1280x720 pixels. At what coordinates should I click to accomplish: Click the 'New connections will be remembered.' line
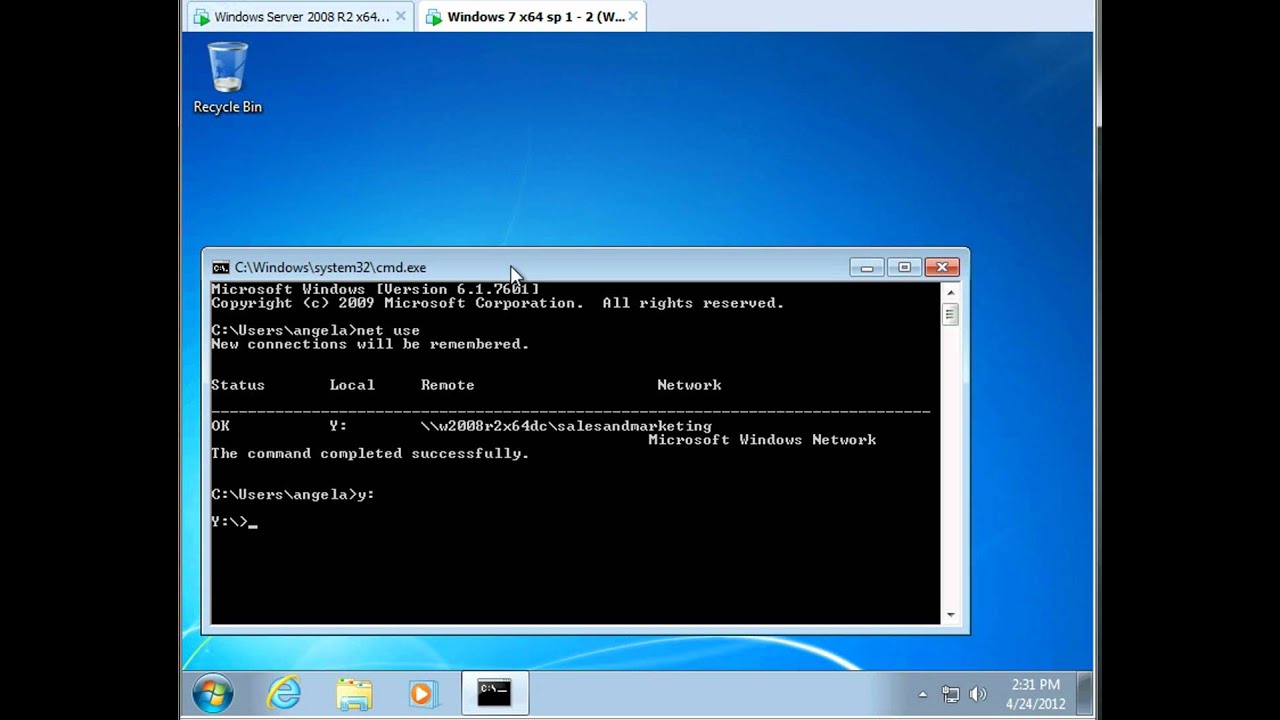[x=370, y=344]
